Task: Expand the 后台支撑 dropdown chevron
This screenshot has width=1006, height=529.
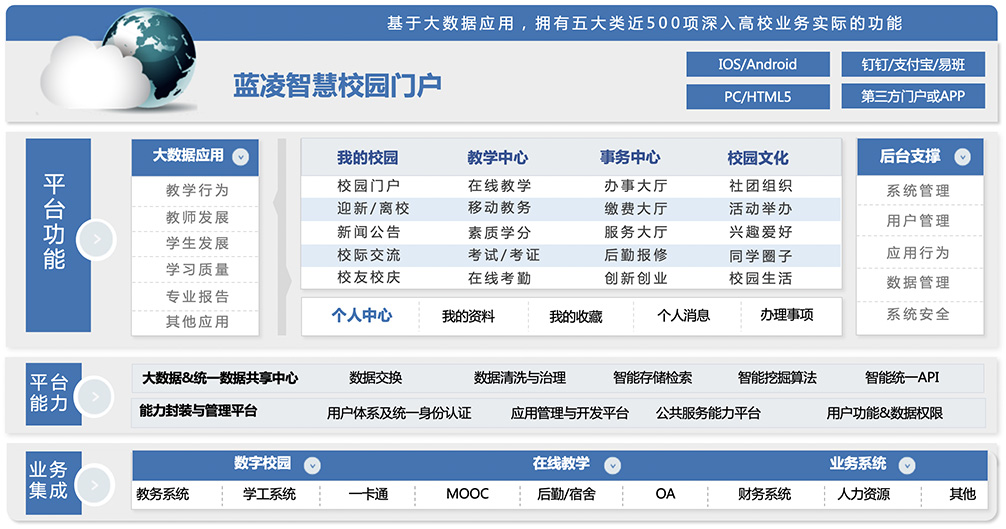Action: coord(962,157)
